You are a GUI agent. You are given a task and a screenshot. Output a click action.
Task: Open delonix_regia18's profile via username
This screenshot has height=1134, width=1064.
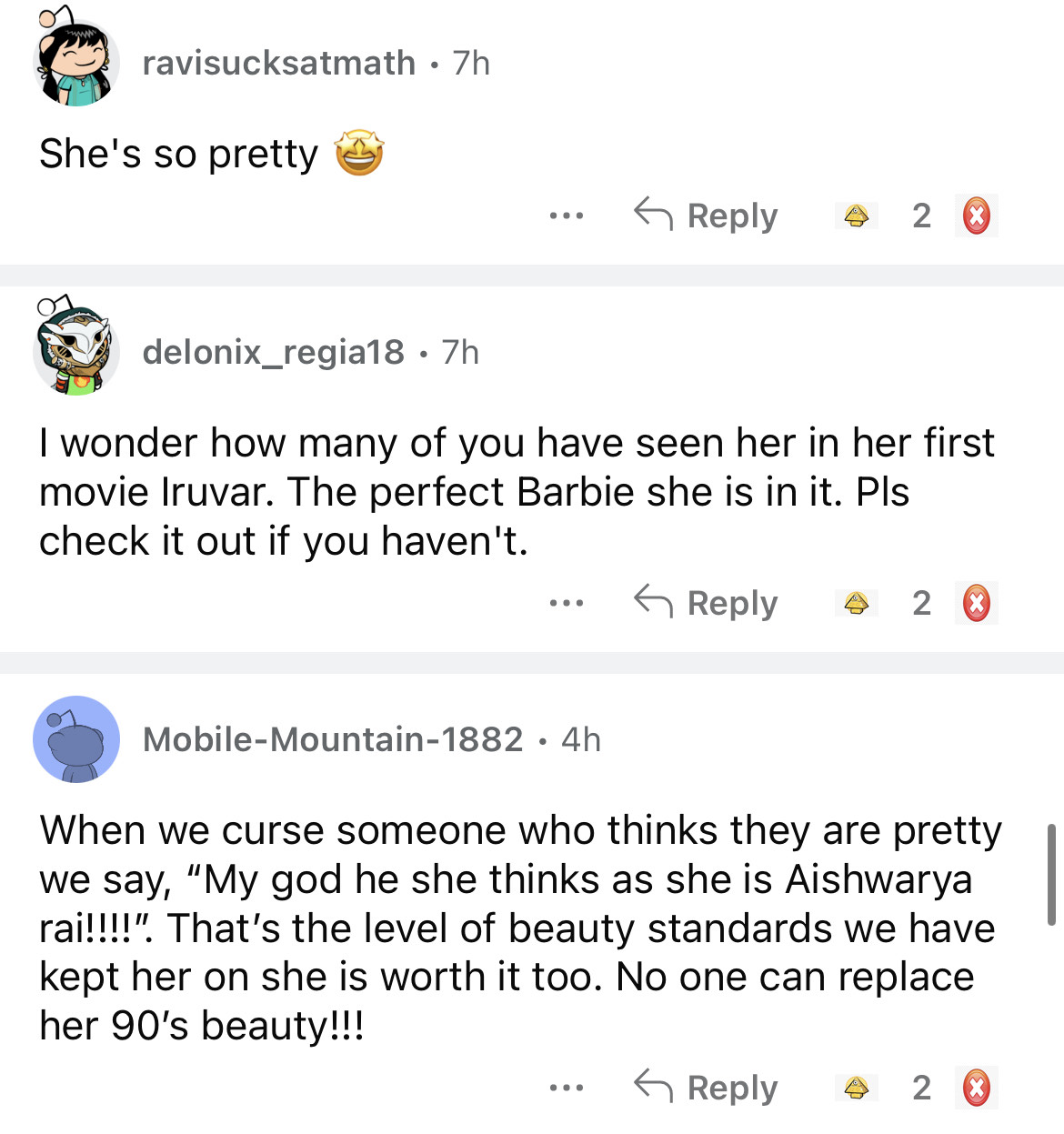274,352
